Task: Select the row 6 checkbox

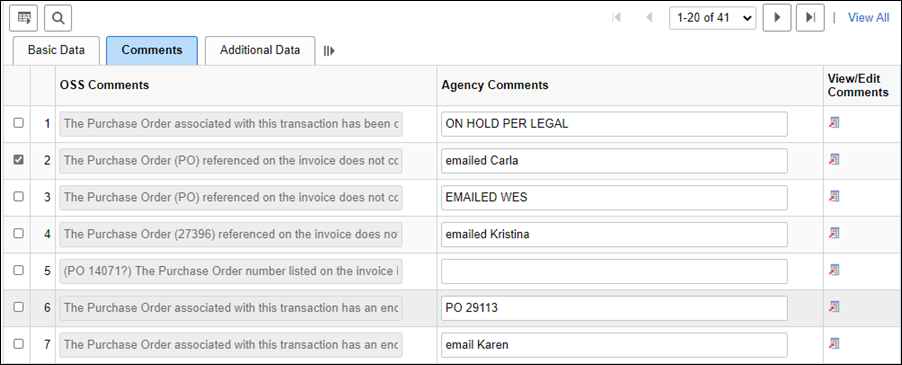Action: (x=18, y=307)
